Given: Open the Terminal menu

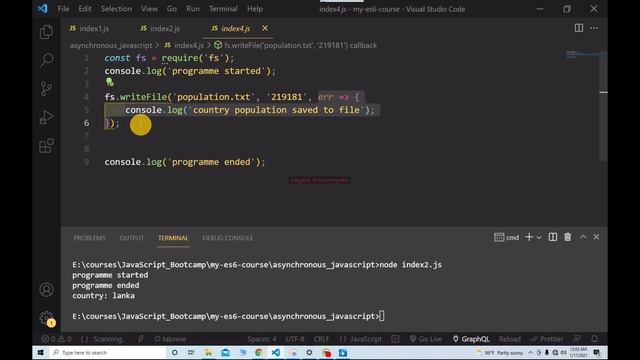Looking at the screenshot, I should click(223, 9).
